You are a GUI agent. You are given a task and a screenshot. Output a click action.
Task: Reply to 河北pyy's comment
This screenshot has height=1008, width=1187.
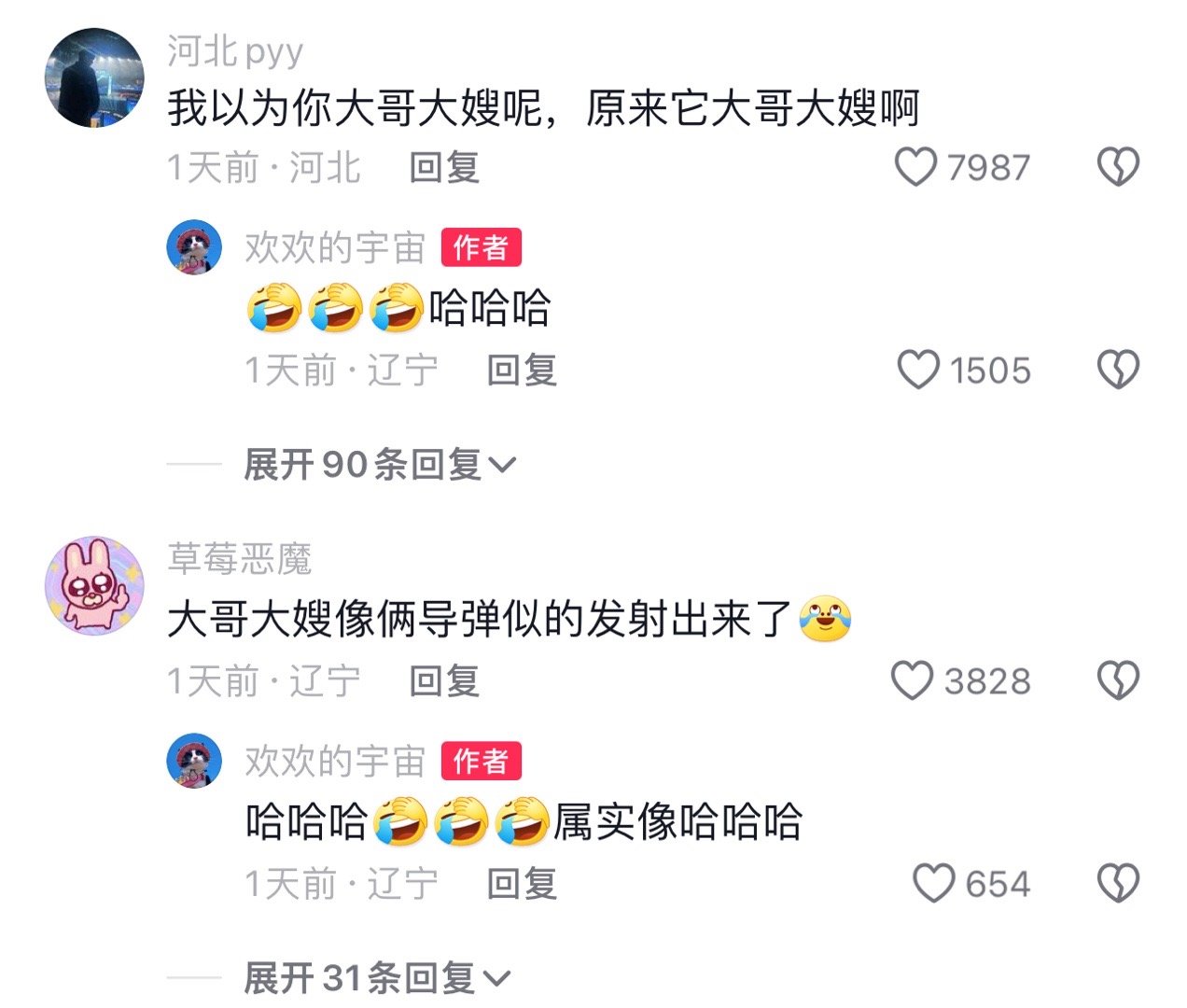(x=444, y=168)
